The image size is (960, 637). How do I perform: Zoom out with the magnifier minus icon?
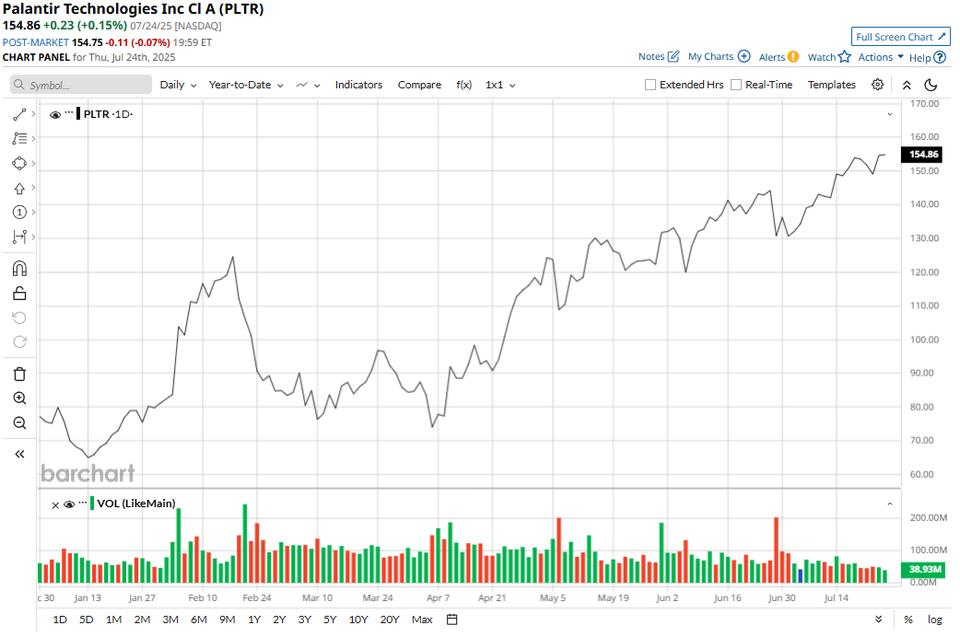click(x=20, y=423)
